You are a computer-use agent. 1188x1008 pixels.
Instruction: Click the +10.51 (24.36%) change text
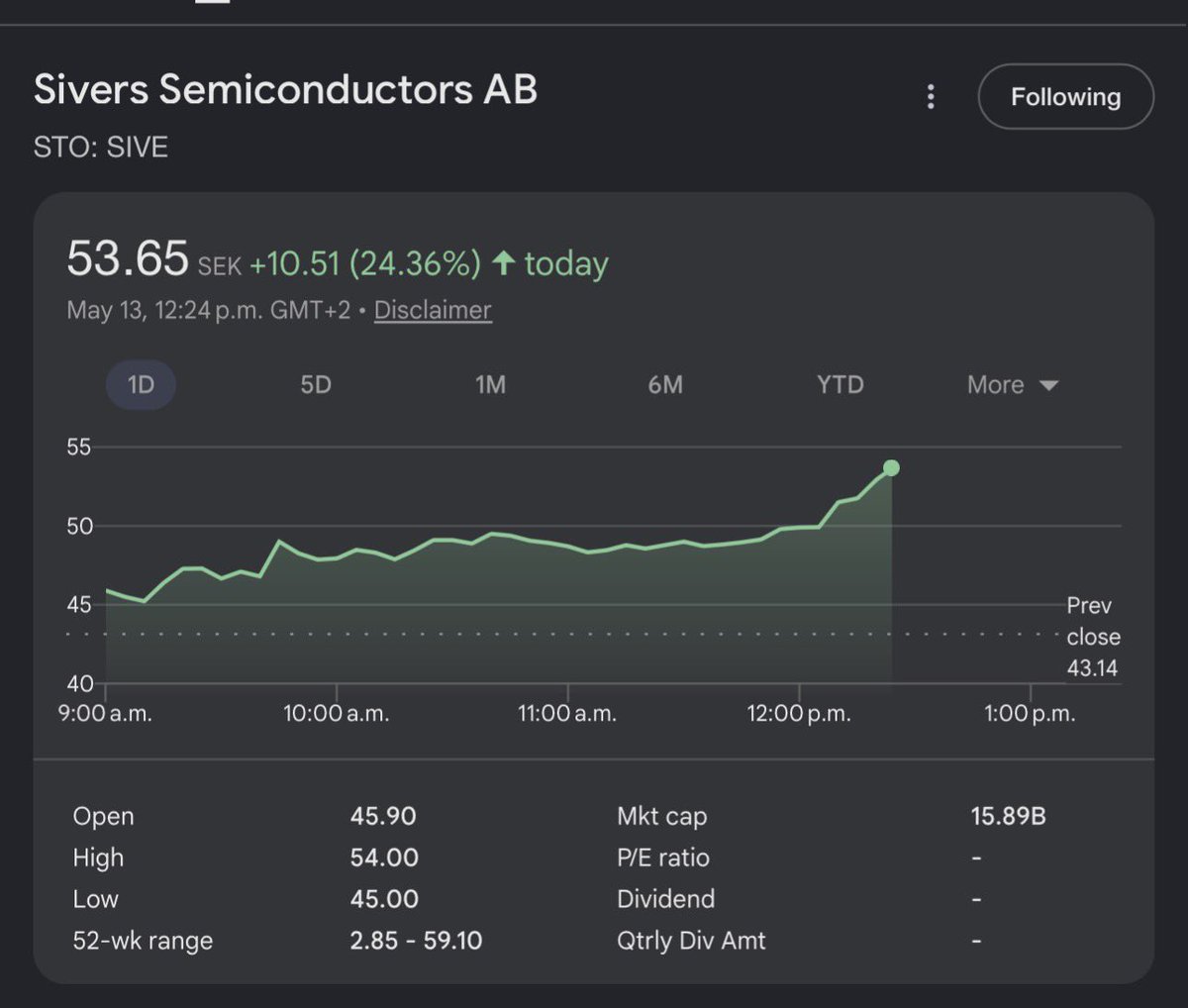(364, 263)
